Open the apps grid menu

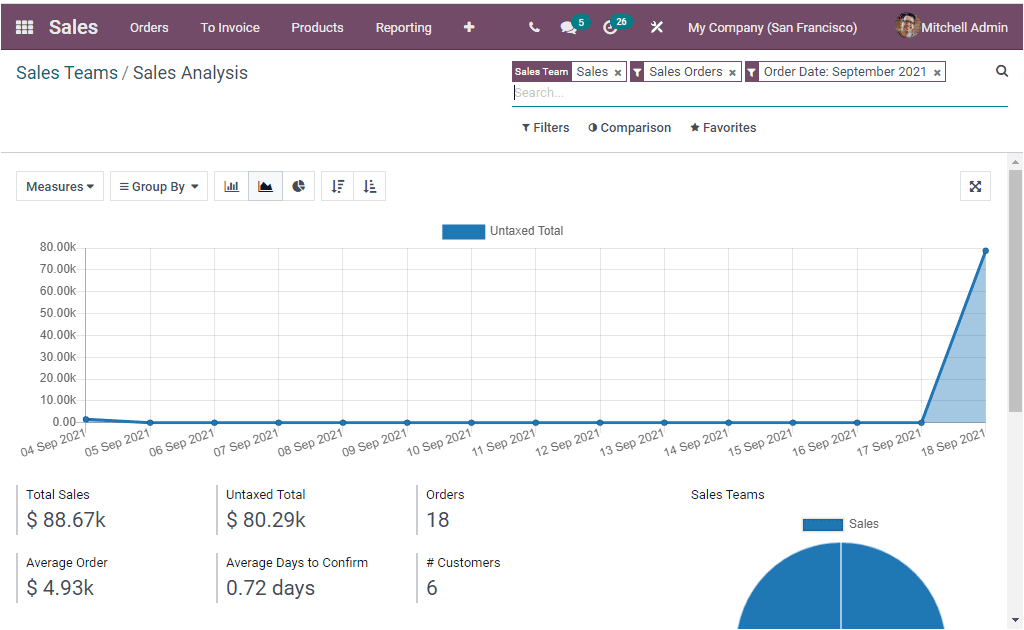[24, 27]
